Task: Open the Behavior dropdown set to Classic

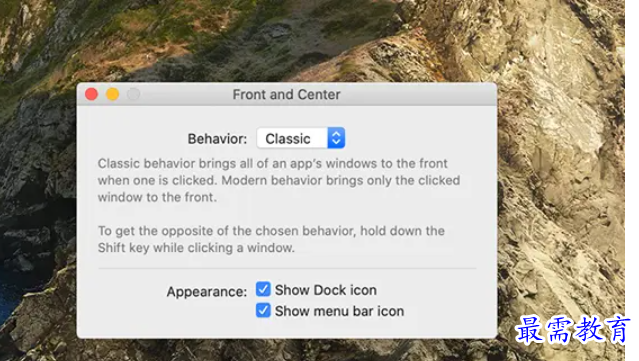Action: pos(301,138)
